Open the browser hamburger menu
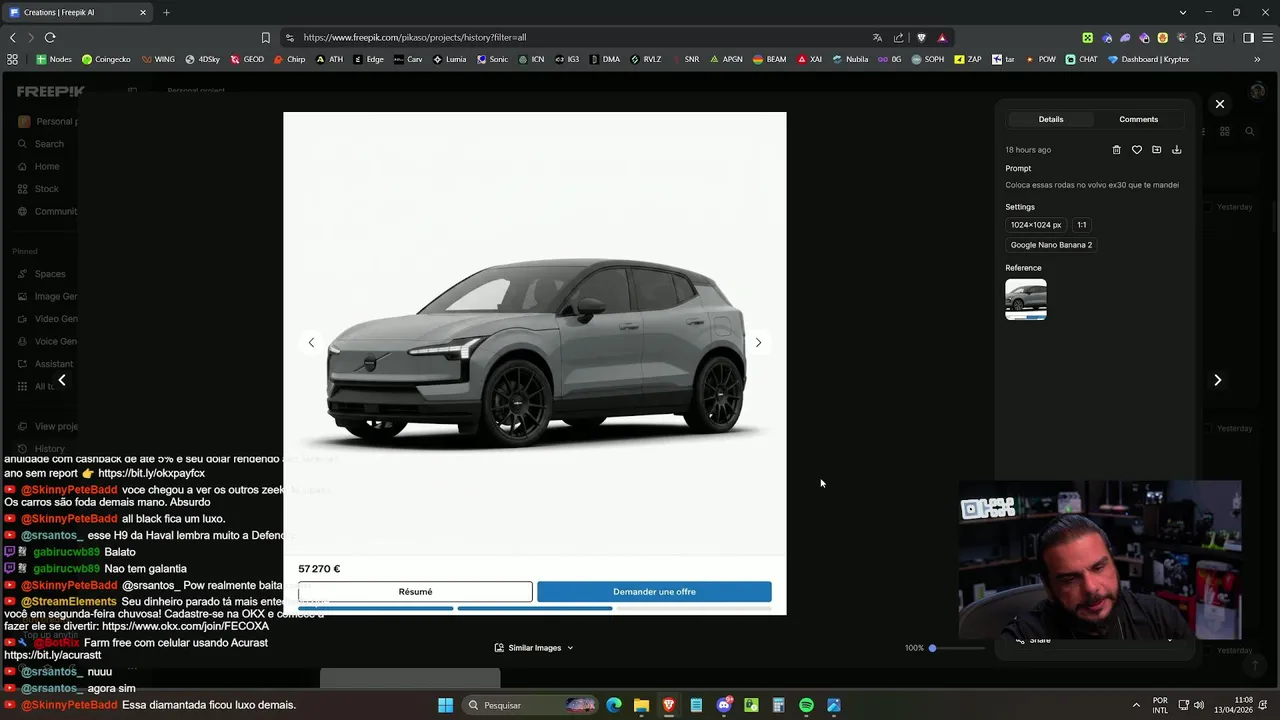 (1267, 37)
